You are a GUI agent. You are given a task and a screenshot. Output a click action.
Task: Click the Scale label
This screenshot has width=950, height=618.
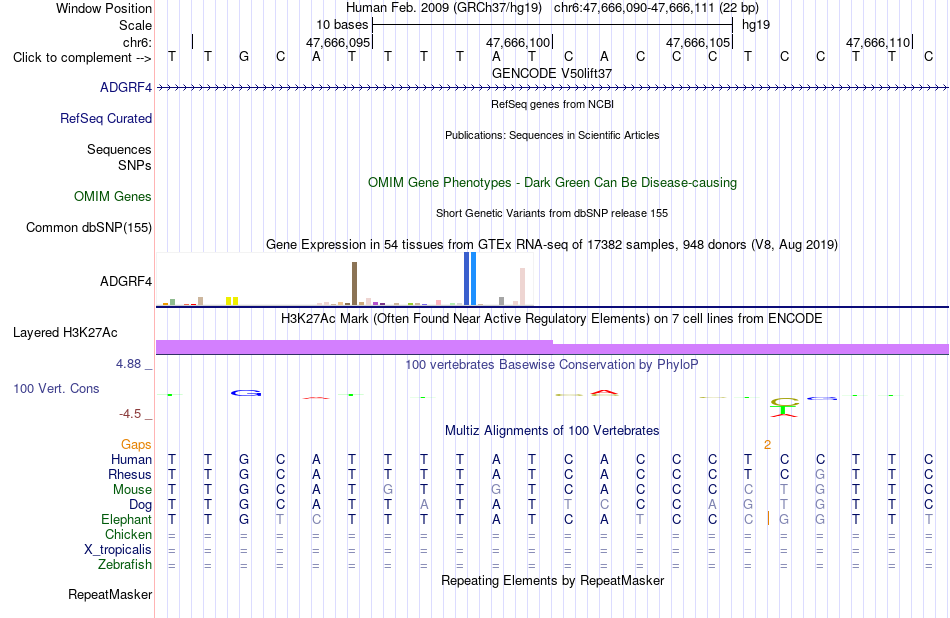click(135, 25)
